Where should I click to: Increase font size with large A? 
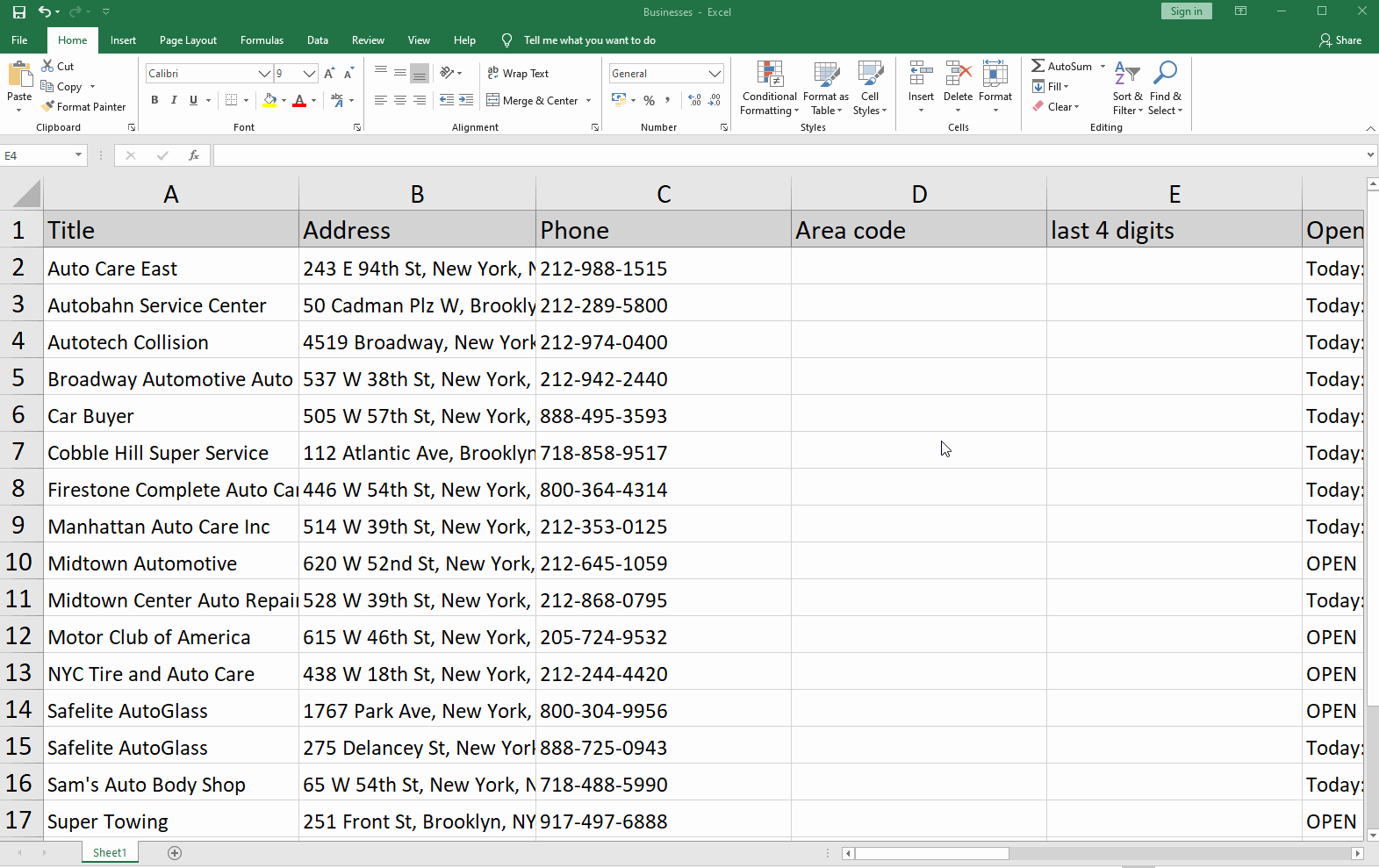(329, 74)
